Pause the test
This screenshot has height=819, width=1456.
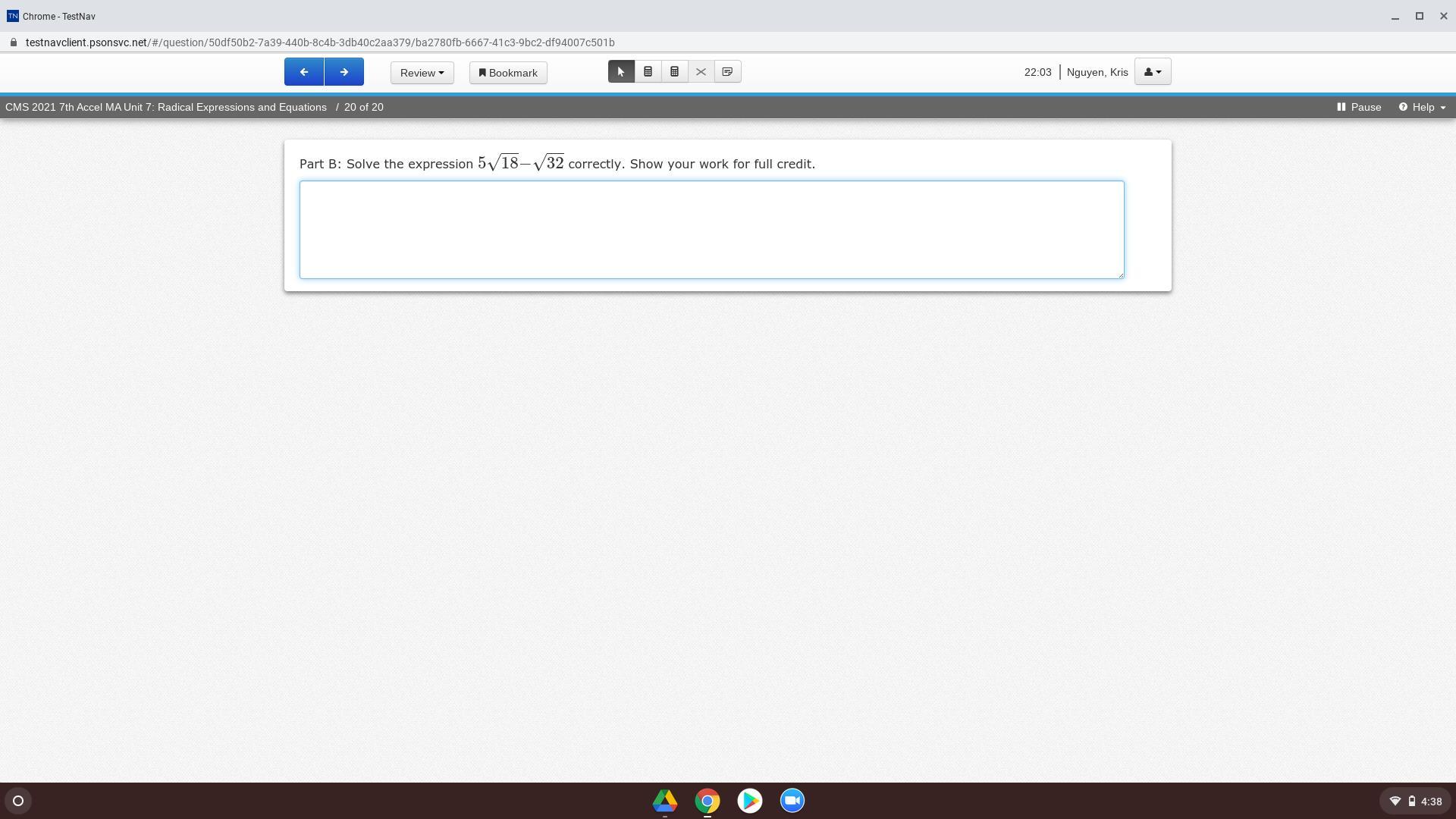pyautogui.click(x=1358, y=107)
